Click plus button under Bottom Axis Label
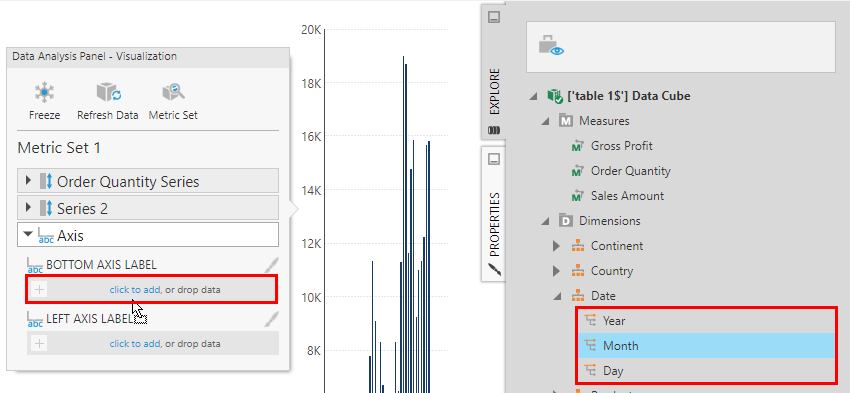The height and width of the screenshot is (393, 850). coord(39,289)
